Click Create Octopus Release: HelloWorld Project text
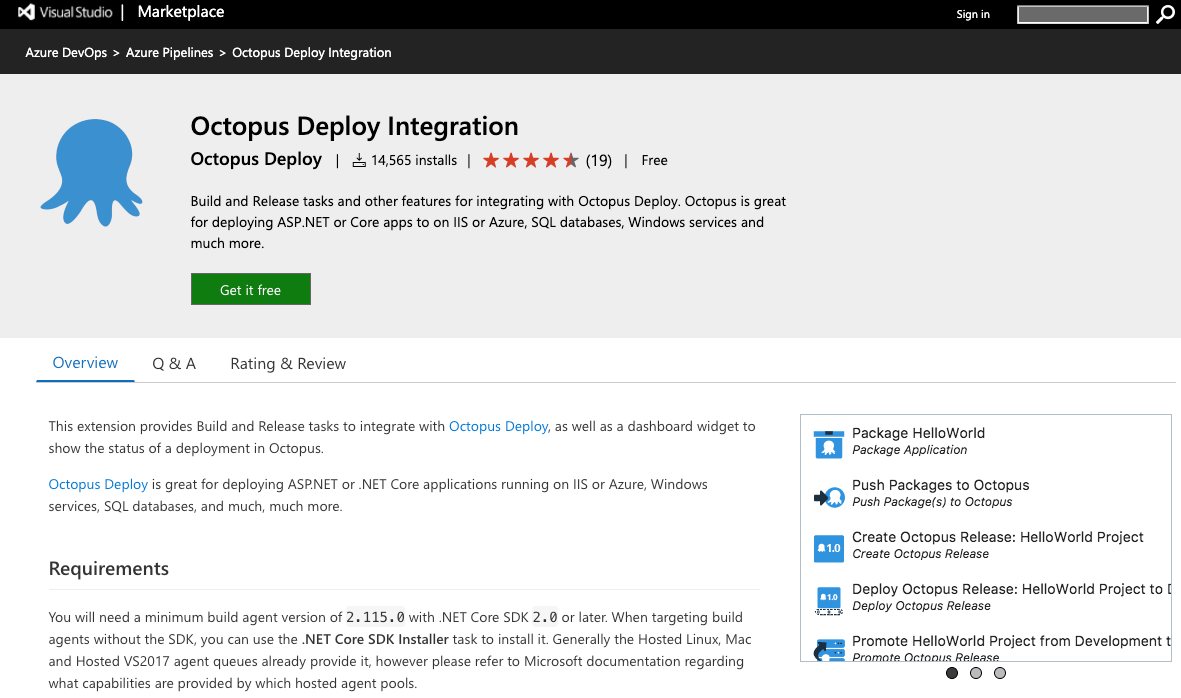The image size is (1181, 698). [x=997, y=537]
